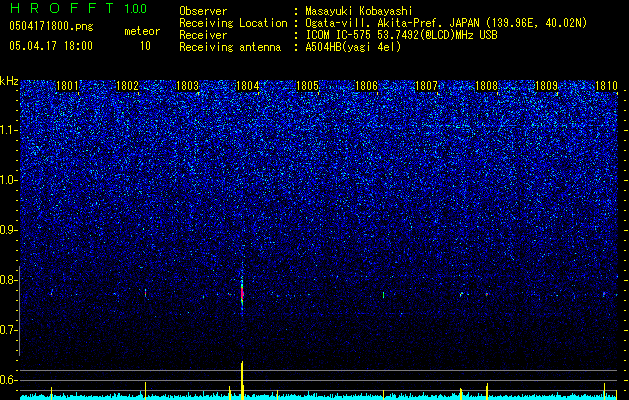This screenshot has width=629, height=400.
Task: Click the 0.6 kHz frequency label
Action: click(9, 380)
